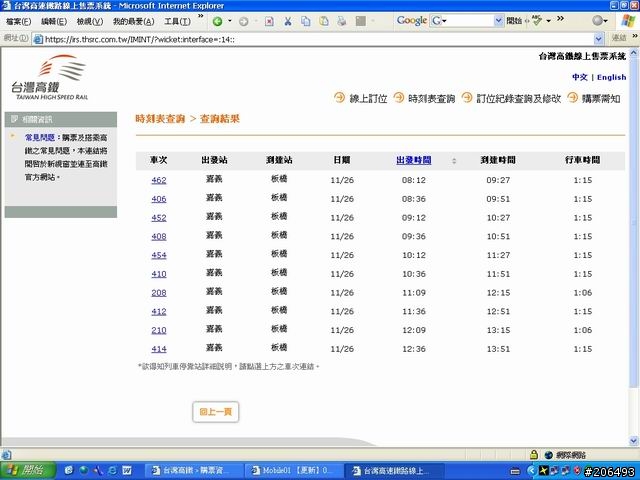The image size is (640, 480).
Task: Click the 連結 Links toolbar label
Action: click(619, 38)
